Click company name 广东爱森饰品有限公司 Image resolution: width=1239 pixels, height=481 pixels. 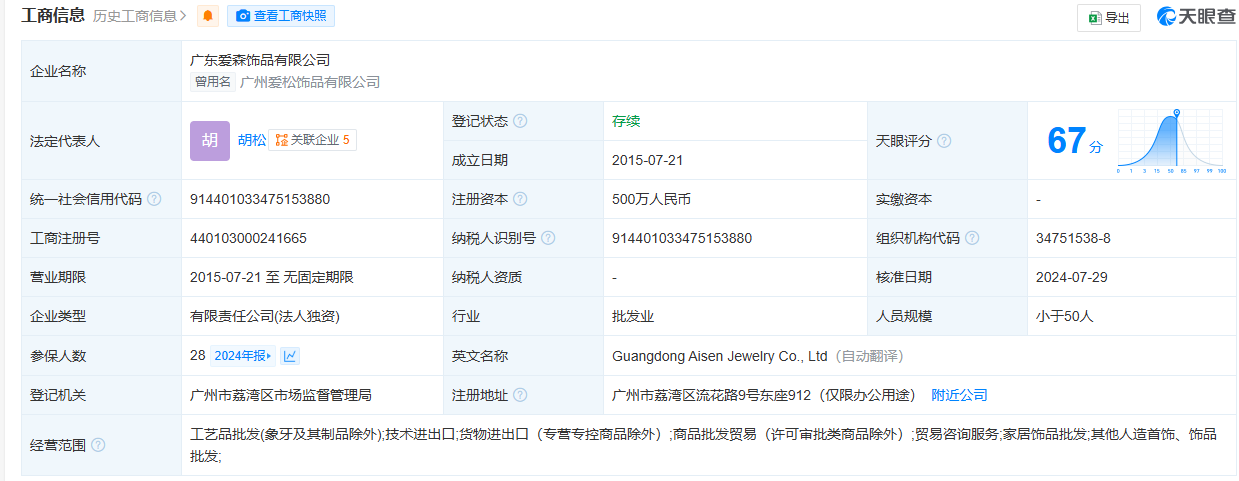click(260, 60)
